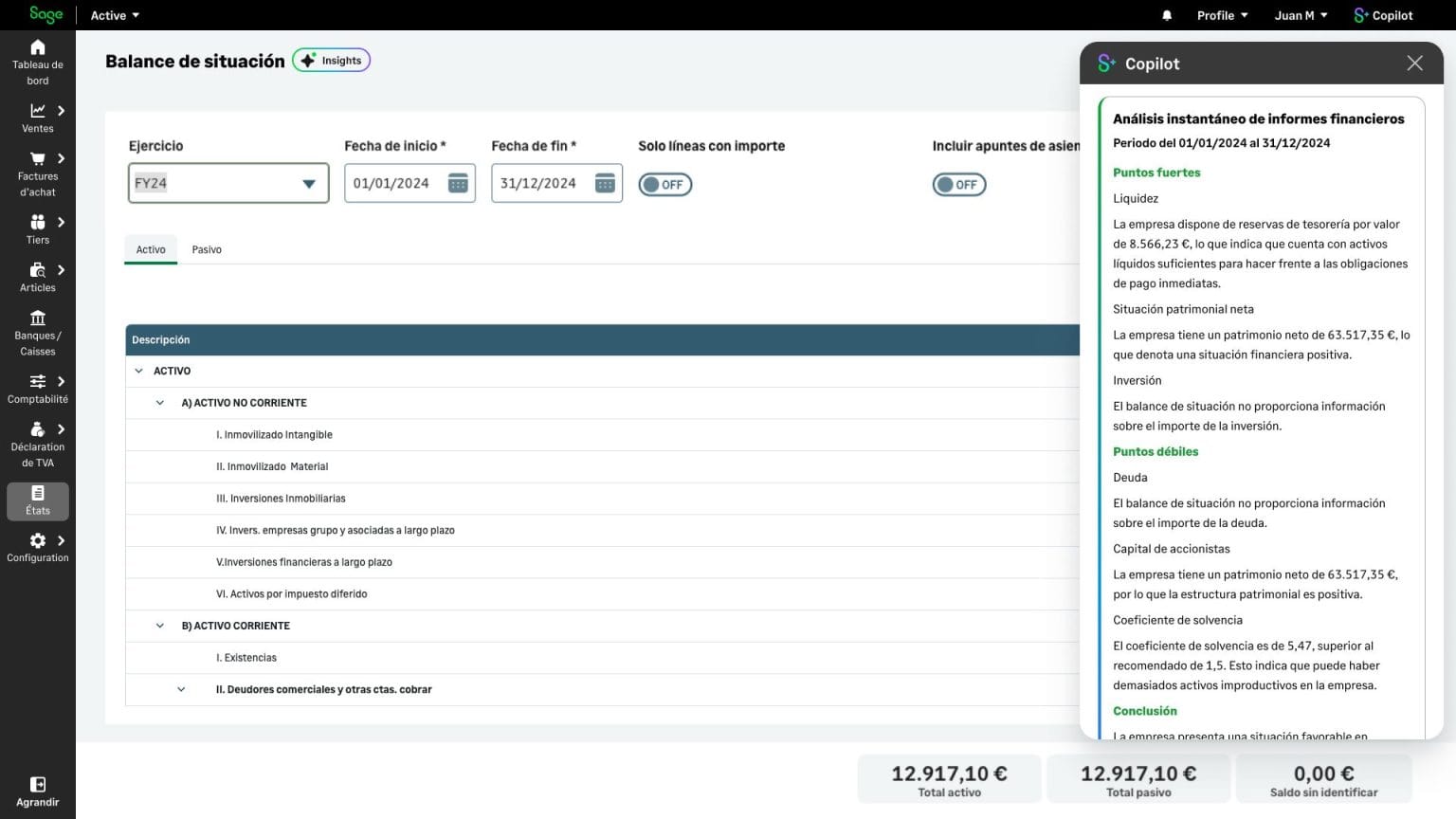Select the Articles sidebar icon

click(38, 271)
